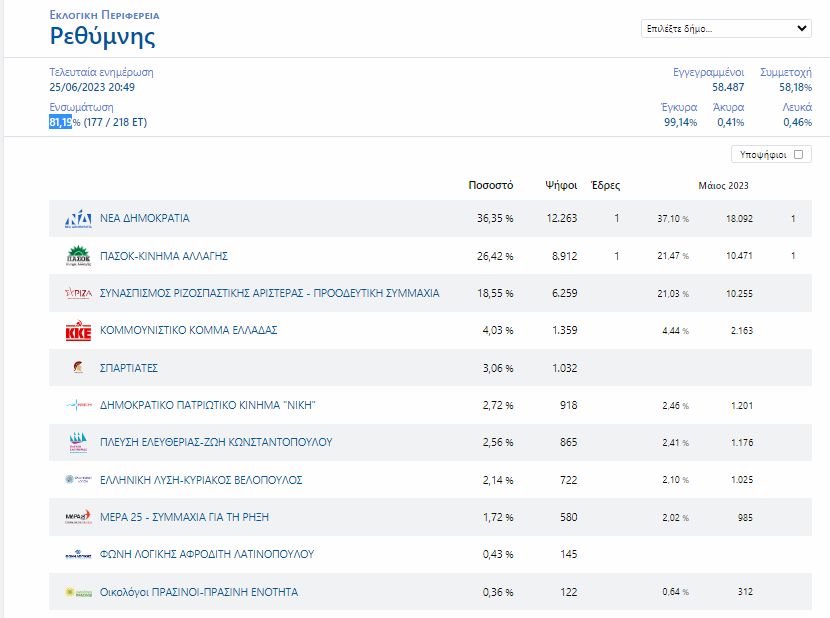Click the Plefsi Eleftherias ship logo
Viewport: 830px width, 618px height.
(x=78, y=442)
